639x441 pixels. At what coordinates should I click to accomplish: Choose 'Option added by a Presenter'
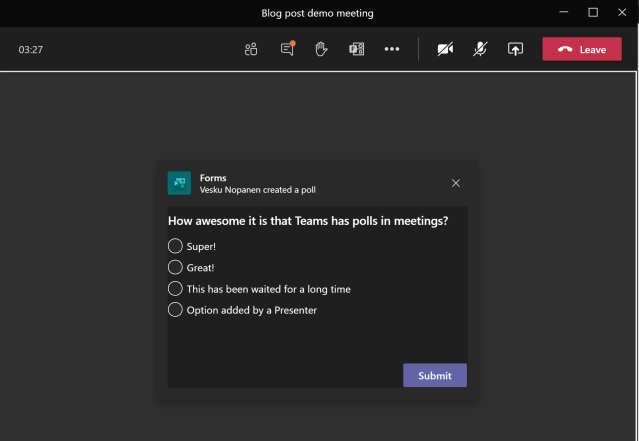[175, 310]
